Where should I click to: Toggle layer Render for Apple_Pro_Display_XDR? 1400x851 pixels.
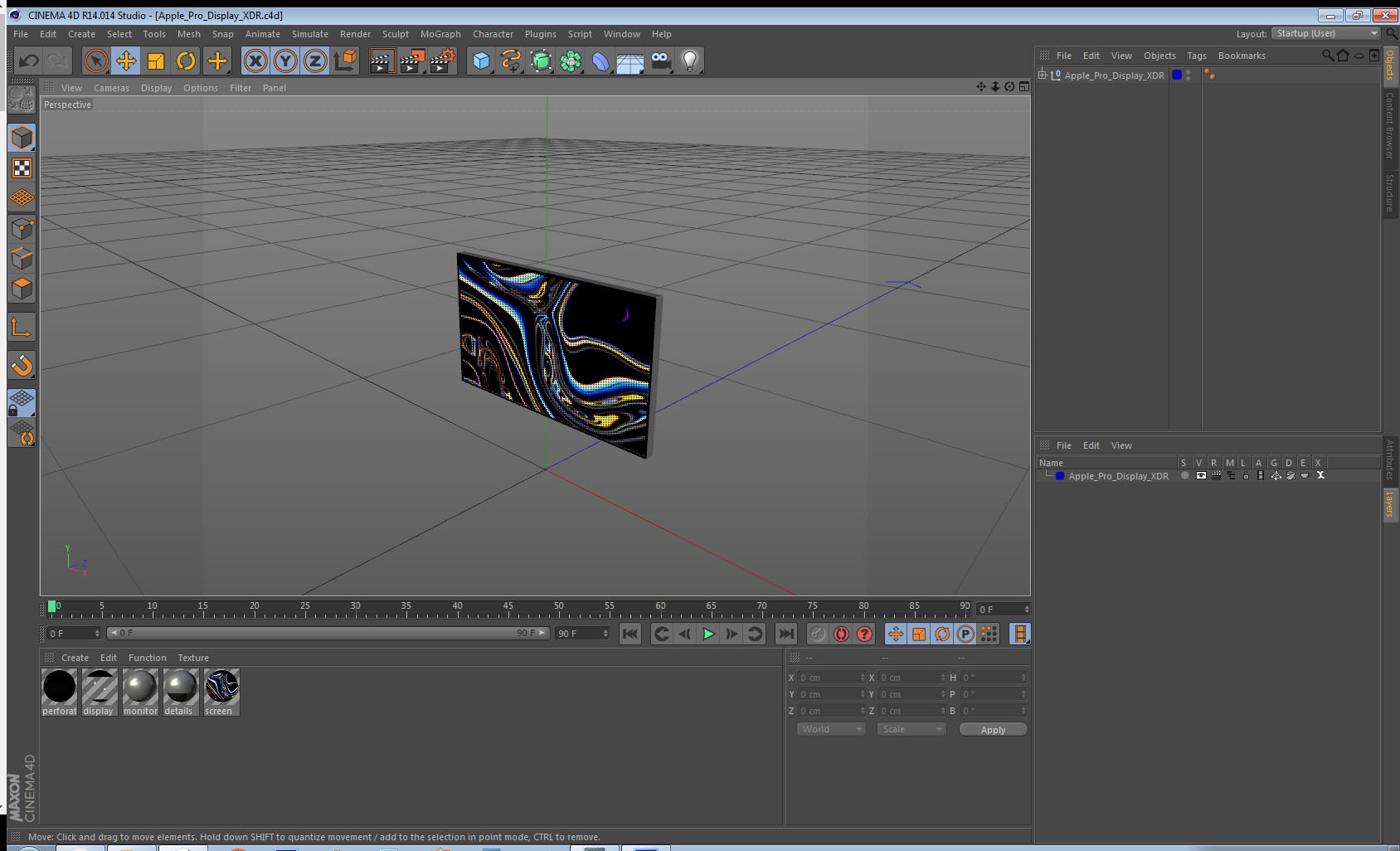tap(1216, 476)
